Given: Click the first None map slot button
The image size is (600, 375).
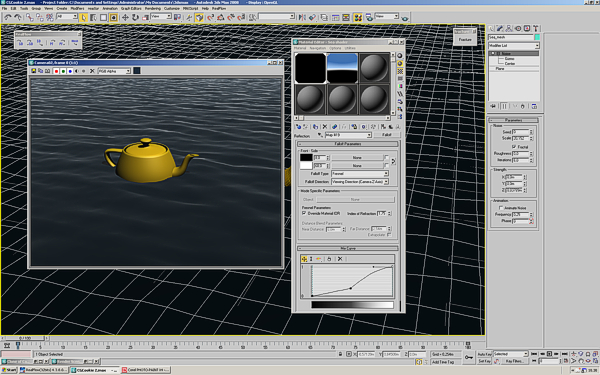Looking at the screenshot, I should pyautogui.click(x=357, y=157).
